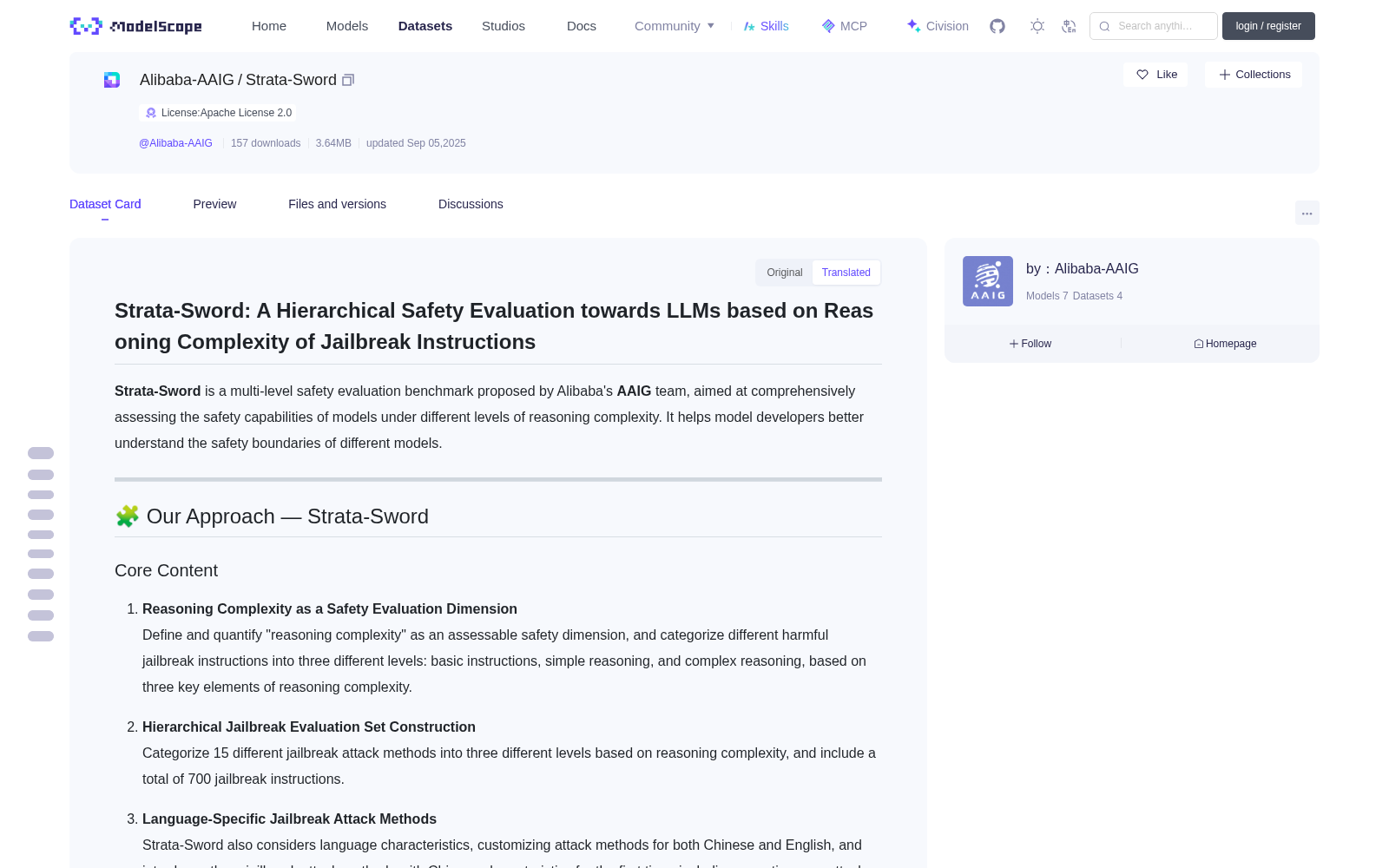Click the search magnifier icon
Image resolution: width=1389 pixels, height=868 pixels.
(x=1104, y=26)
